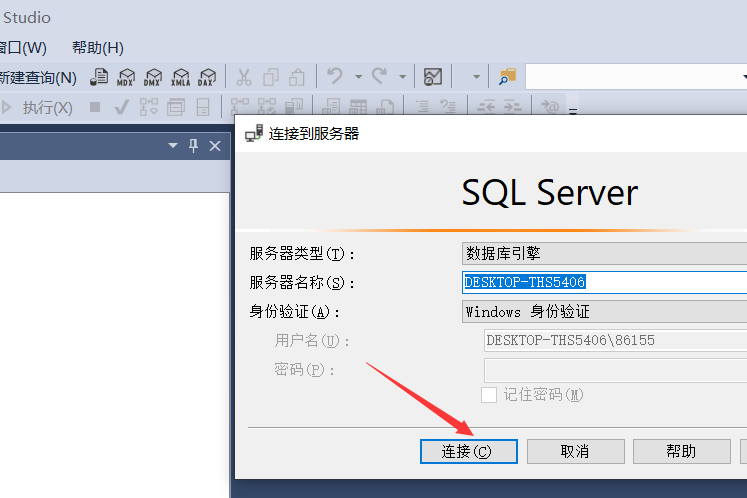Toggle the Object Explorer panel pin icon
Screen dimensions: 747x498
click(193, 145)
